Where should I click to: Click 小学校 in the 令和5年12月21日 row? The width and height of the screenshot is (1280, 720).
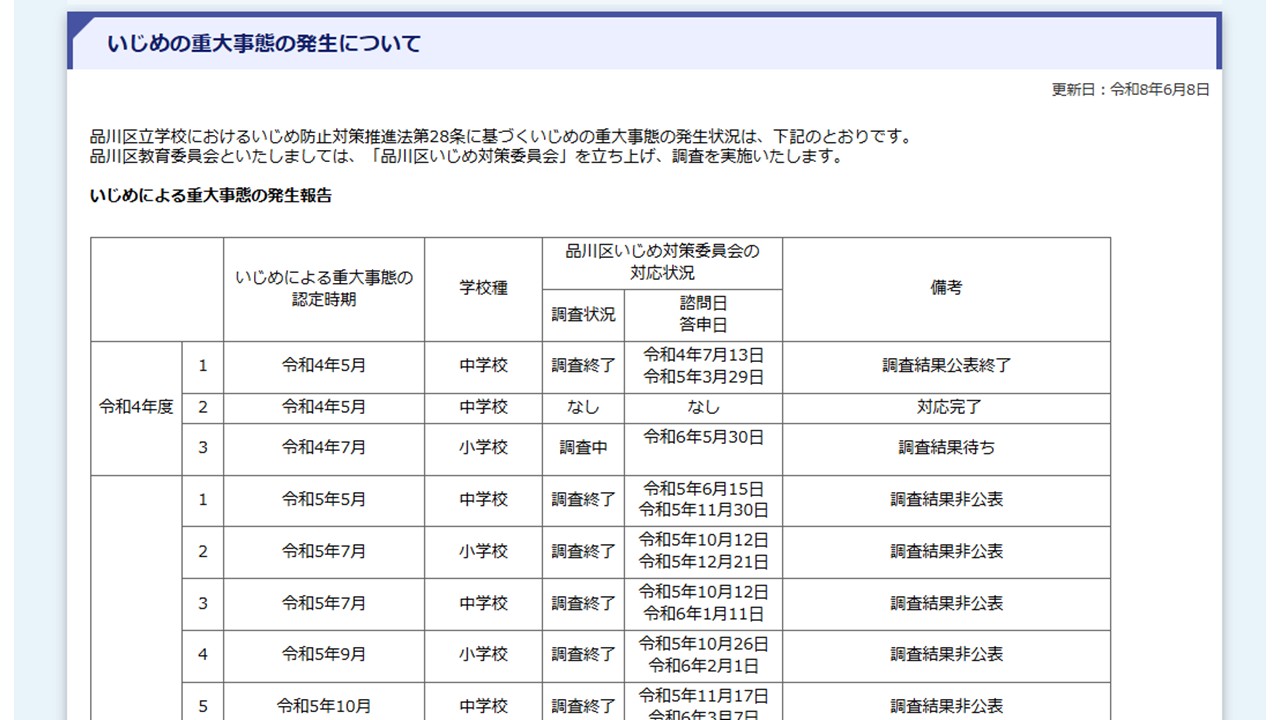[x=484, y=551]
